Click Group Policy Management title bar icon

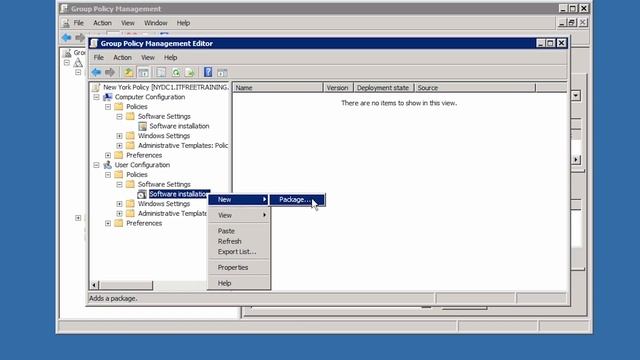point(64,8)
